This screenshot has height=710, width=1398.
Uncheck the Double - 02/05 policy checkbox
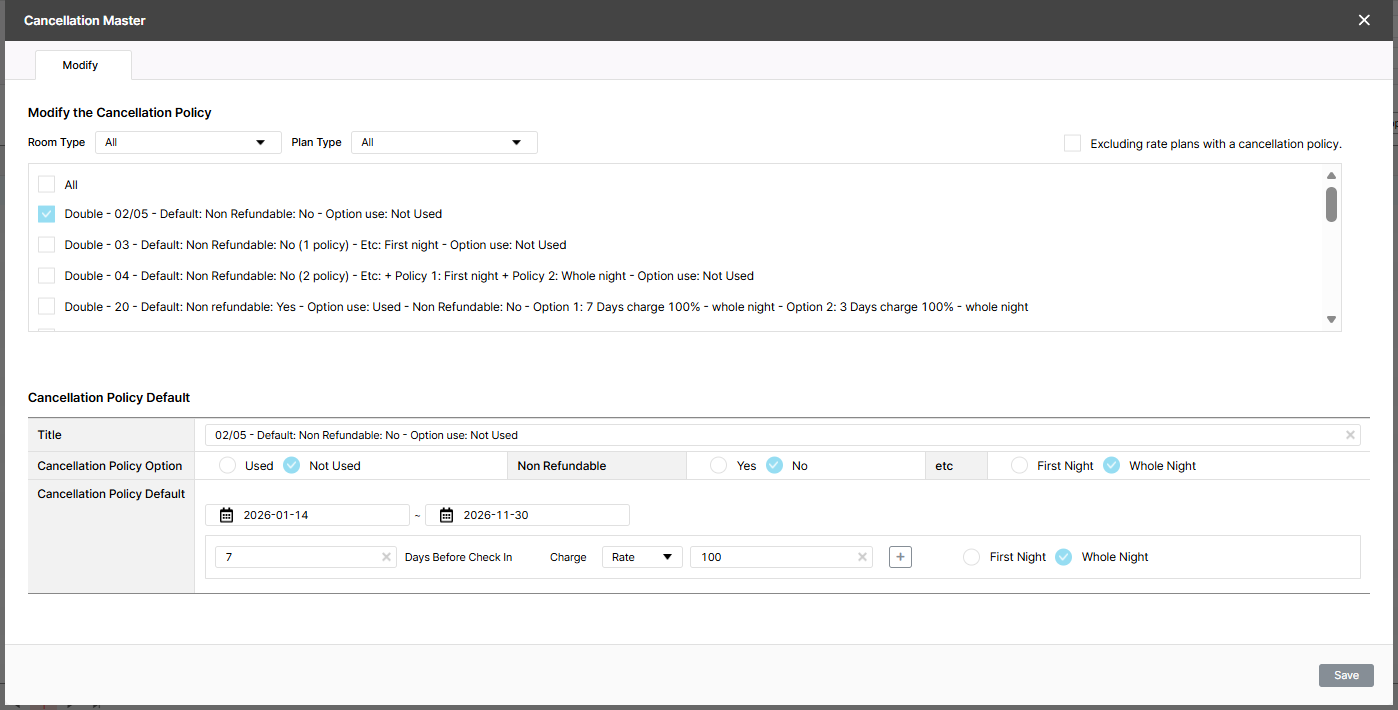click(46, 214)
